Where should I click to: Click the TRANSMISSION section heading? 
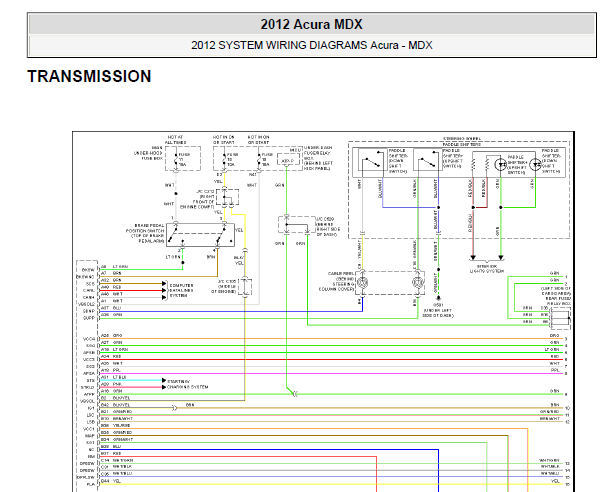point(89,76)
